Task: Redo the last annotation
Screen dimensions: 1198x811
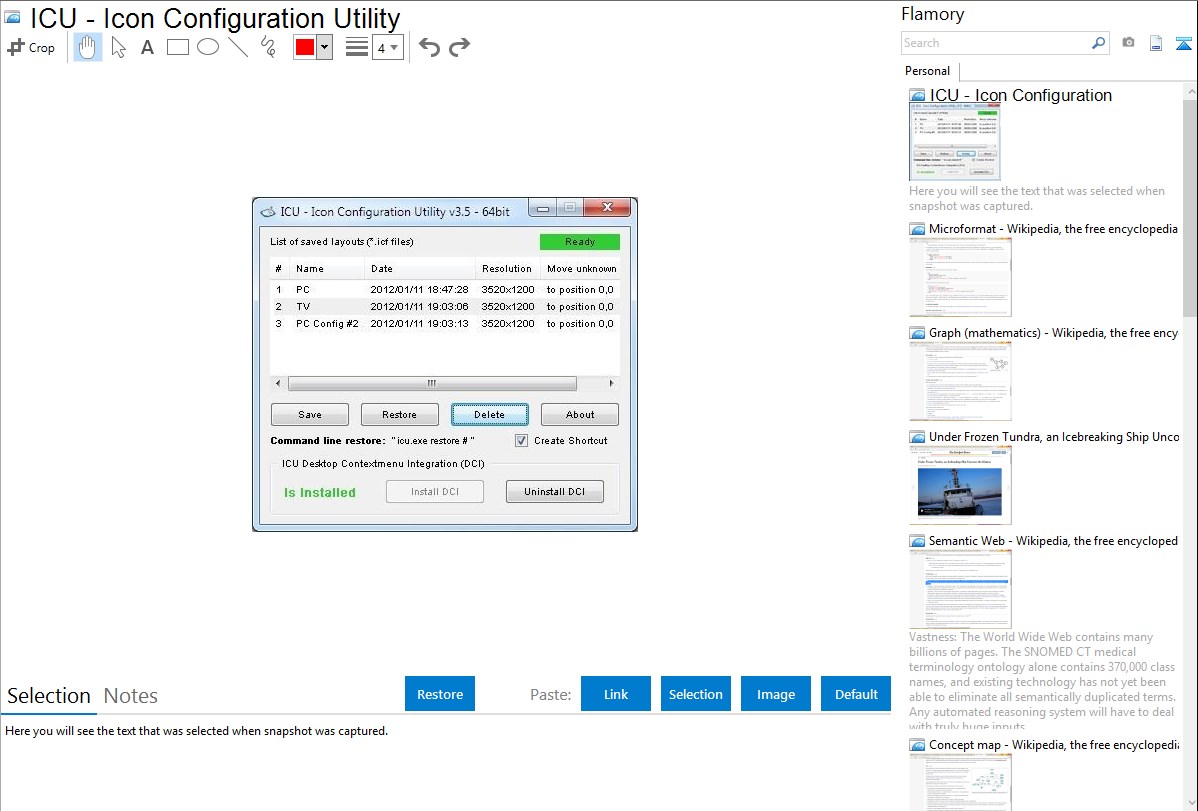Action: pos(459,47)
